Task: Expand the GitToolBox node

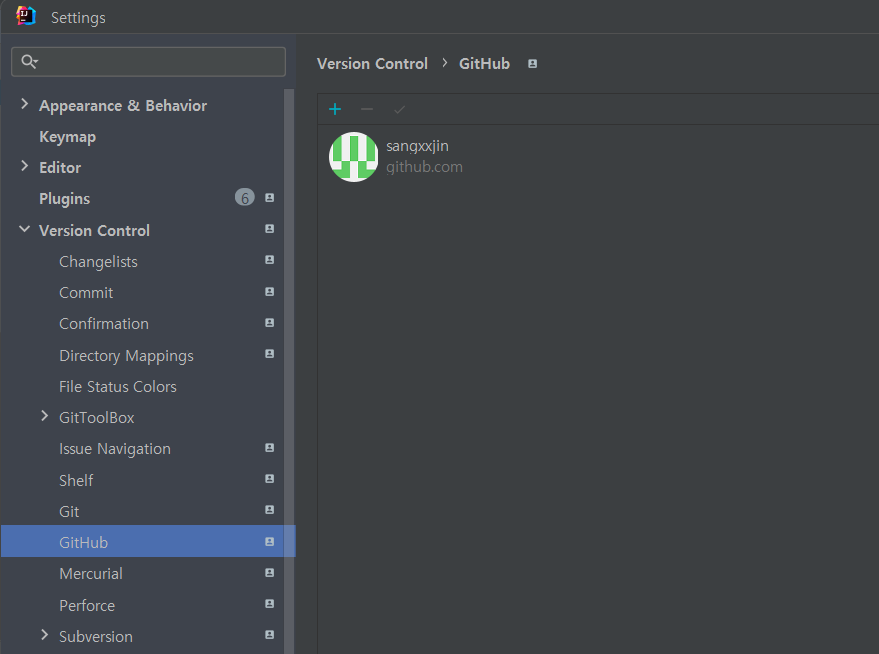Action: [44, 416]
